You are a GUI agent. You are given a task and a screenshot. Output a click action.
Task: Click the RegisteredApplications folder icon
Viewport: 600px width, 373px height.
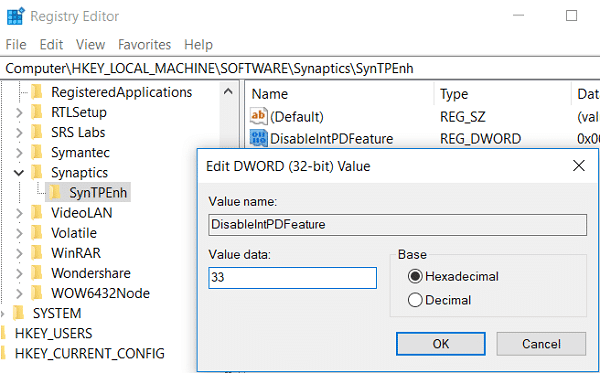point(37,92)
